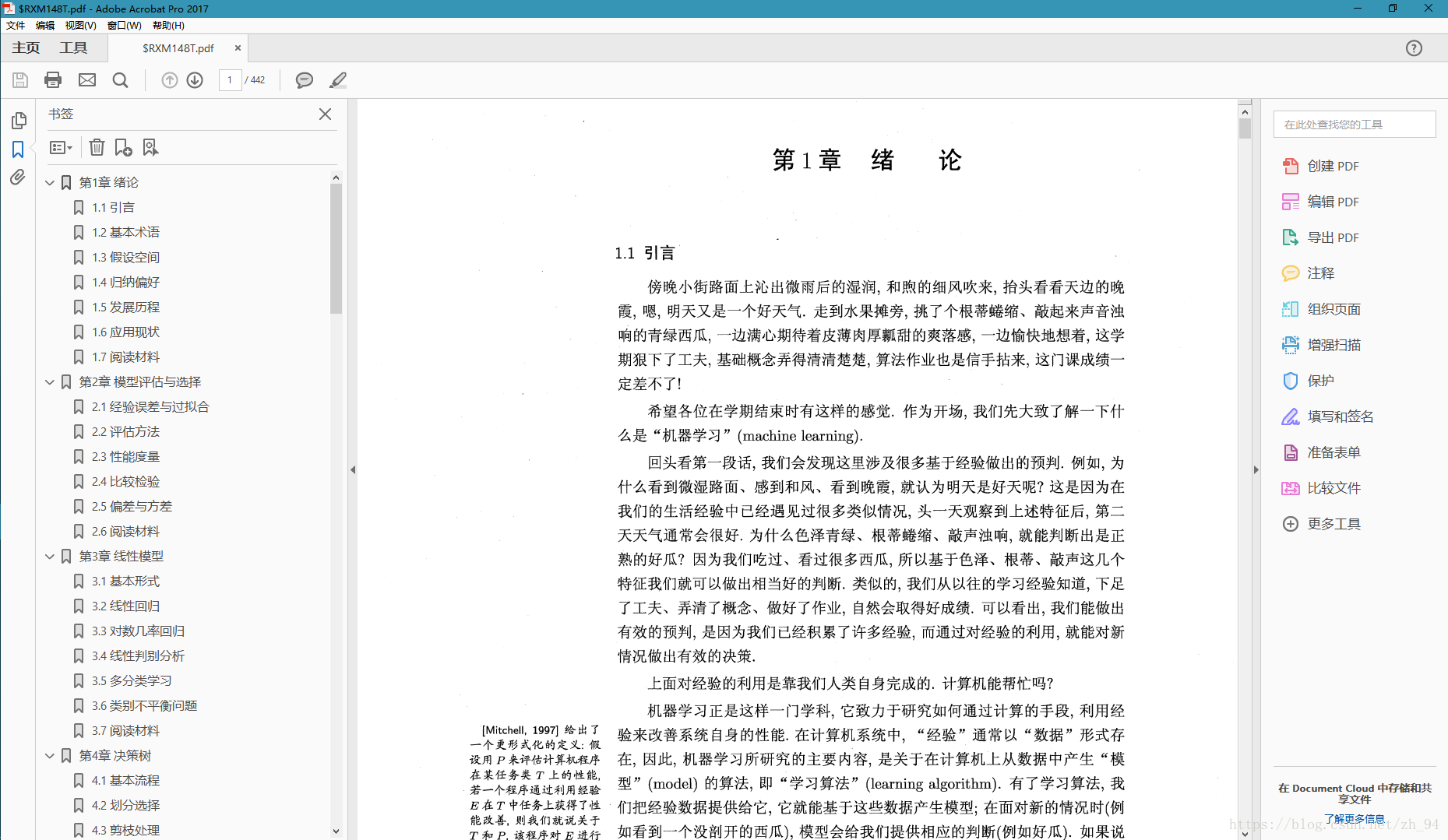Open 比较文件 compare files tool
1448x840 pixels.
click(x=1322, y=488)
